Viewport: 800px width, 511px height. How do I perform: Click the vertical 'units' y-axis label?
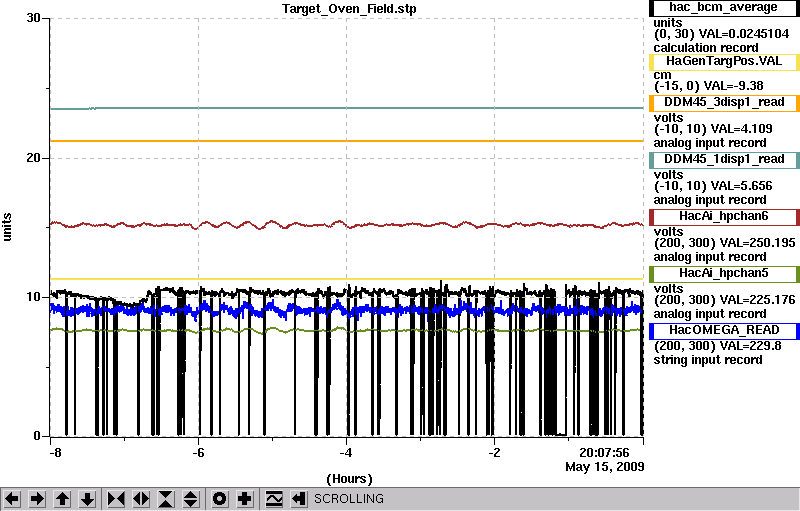pyautogui.click(x=7, y=227)
